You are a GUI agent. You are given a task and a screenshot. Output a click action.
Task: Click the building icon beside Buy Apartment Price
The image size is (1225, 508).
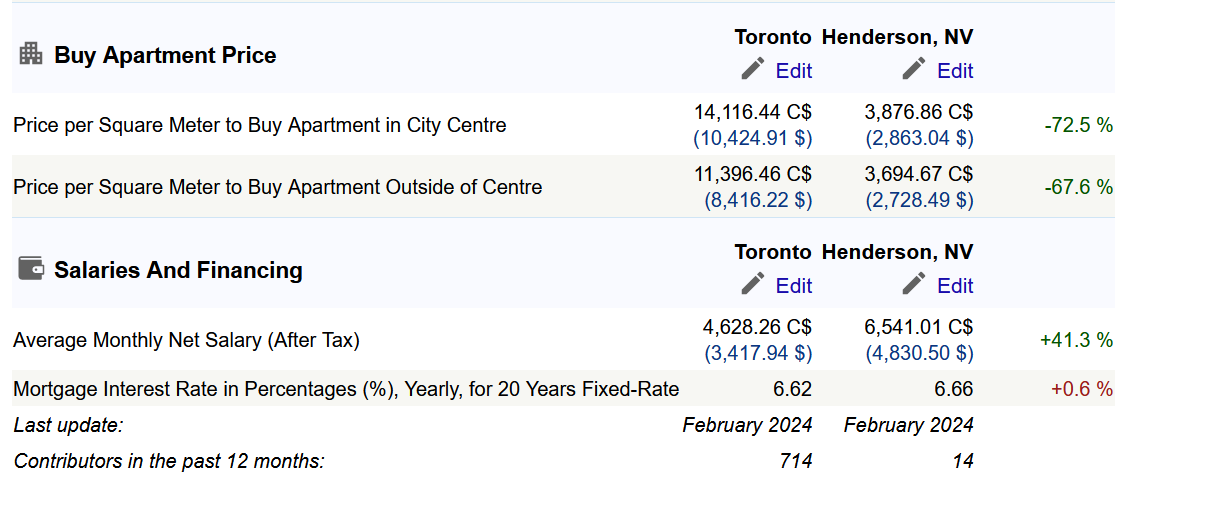(31, 53)
